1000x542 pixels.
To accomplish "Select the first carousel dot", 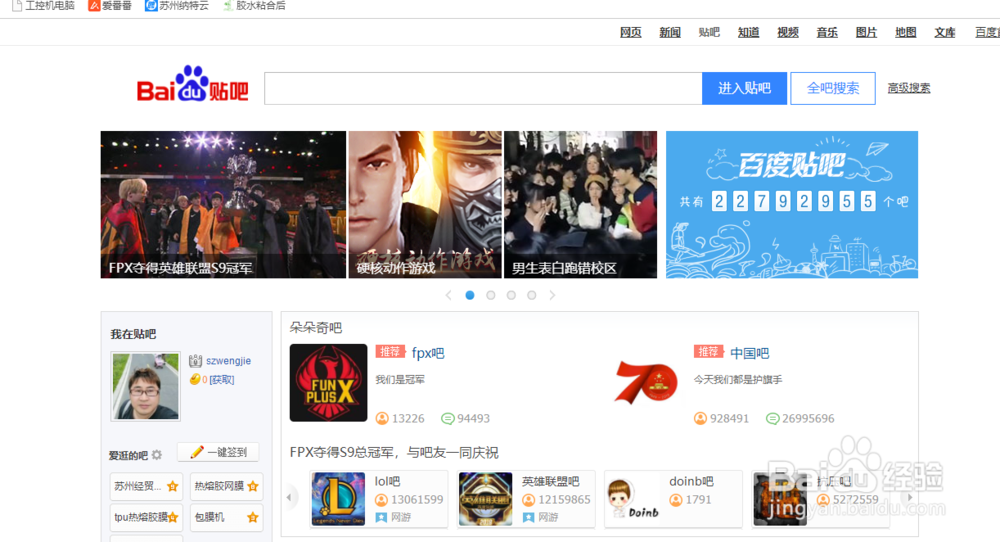I will tap(470, 295).
